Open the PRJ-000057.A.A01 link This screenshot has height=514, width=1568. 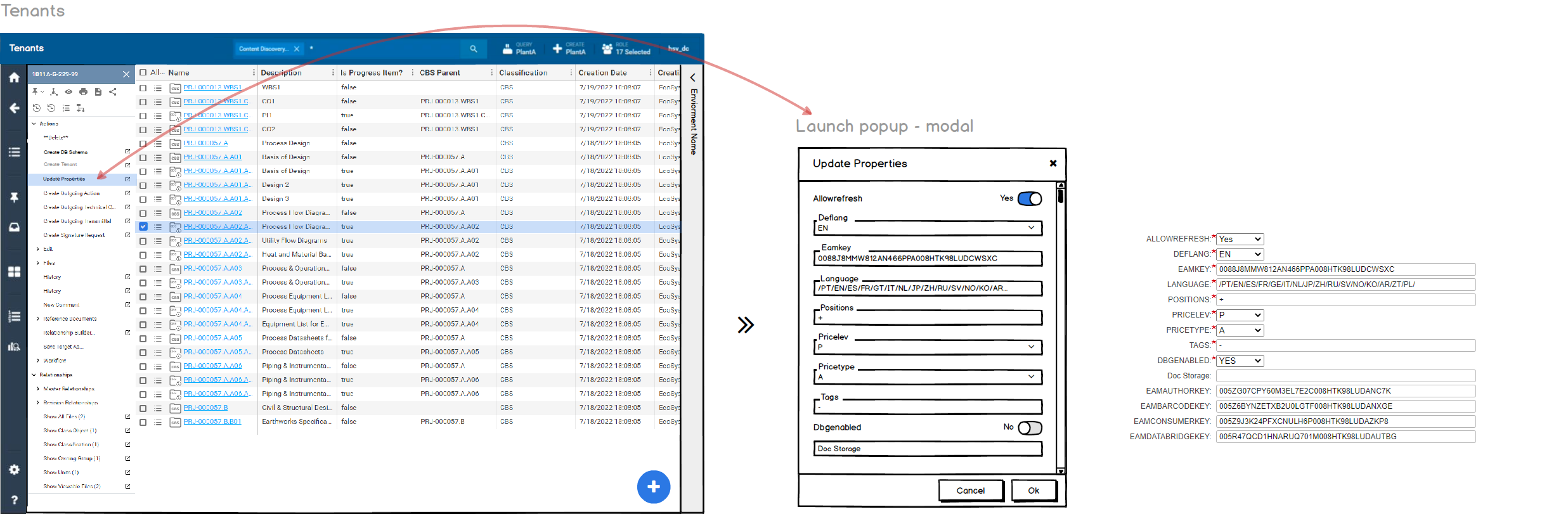[x=212, y=157]
